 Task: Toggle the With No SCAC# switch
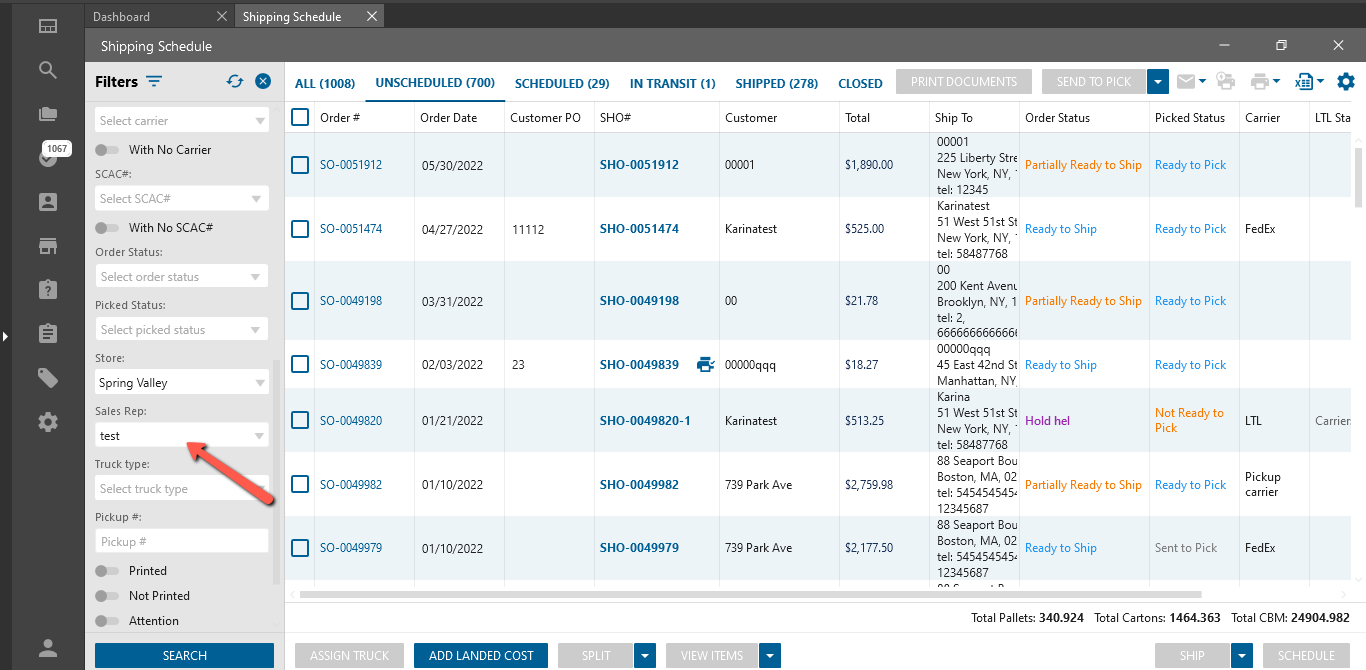click(x=106, y=228)
